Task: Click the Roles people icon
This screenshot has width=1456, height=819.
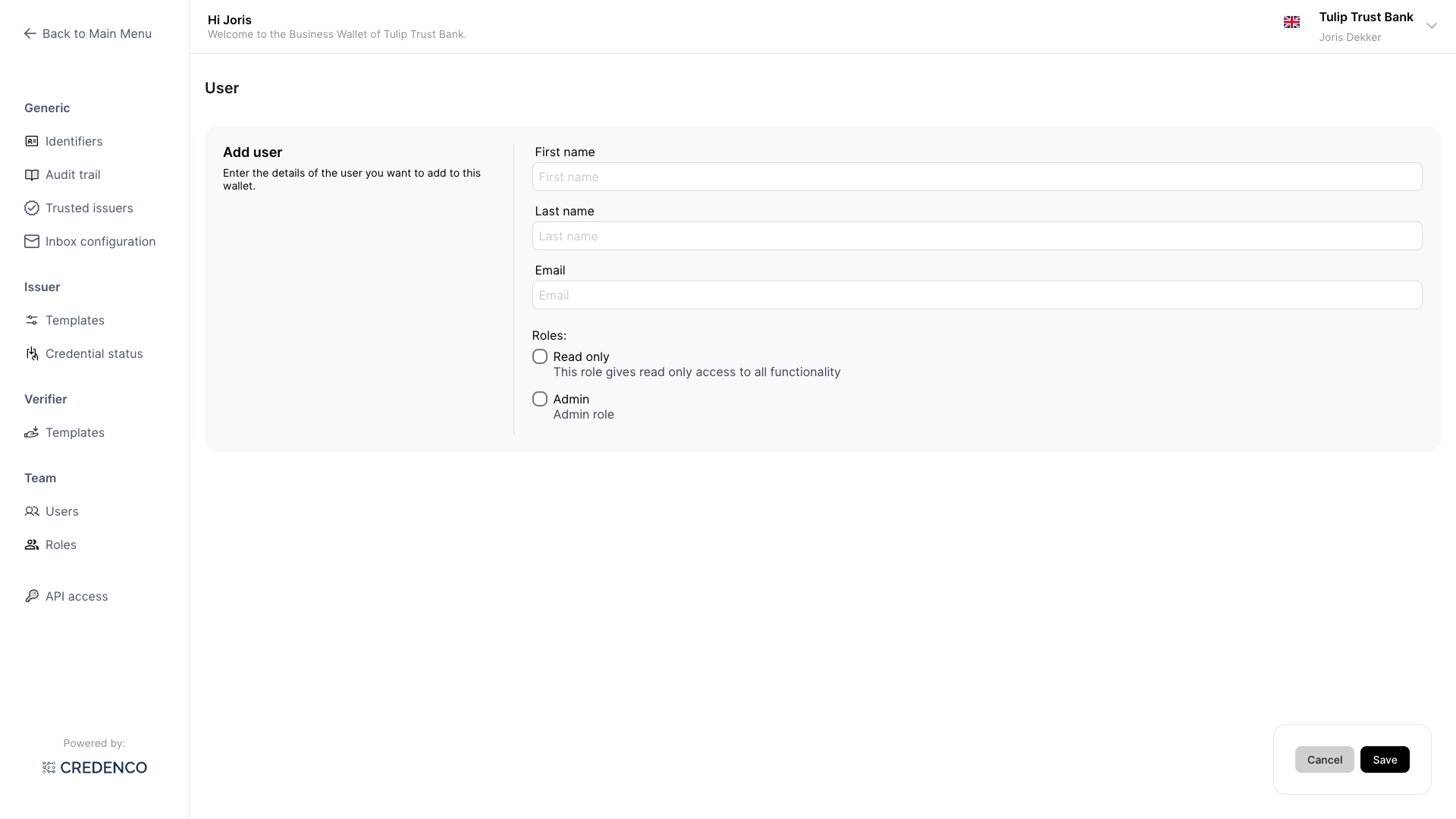Action: click(x=32, y=544)
